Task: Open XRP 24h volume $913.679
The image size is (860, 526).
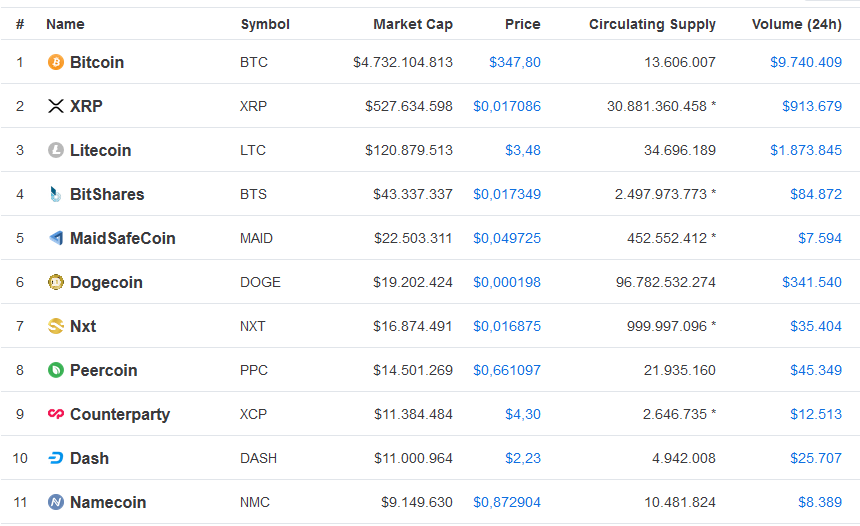Action: click(x=812, y=106)
